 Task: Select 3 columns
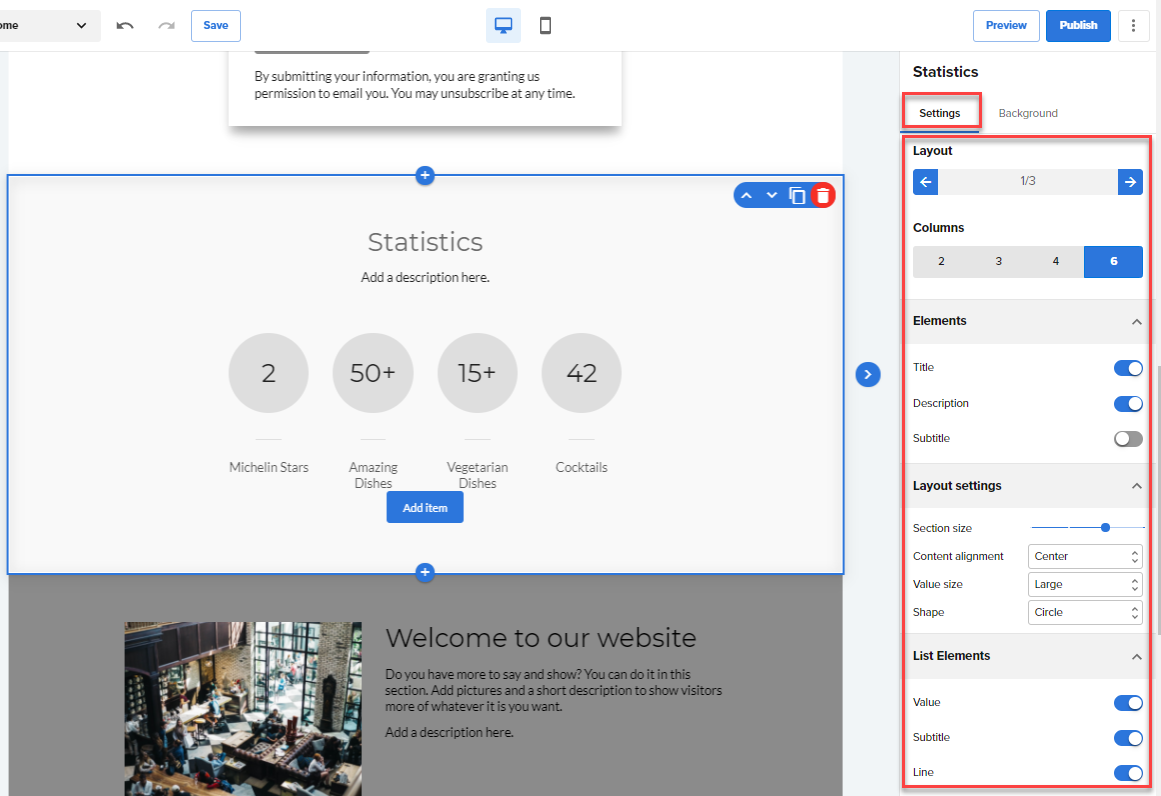click(998, 261)
